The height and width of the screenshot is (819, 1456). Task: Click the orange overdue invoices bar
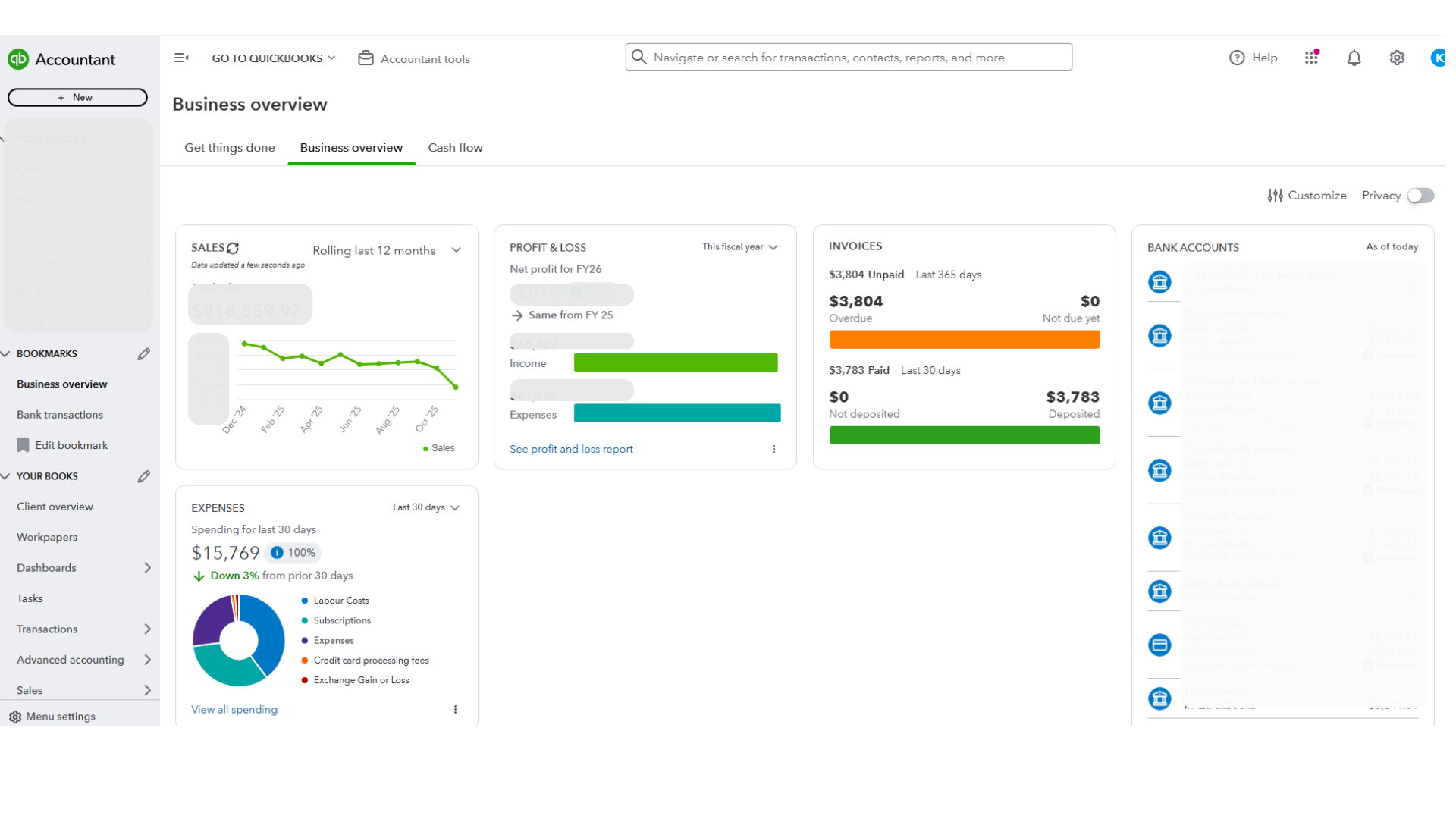click(x=964, y=340)
